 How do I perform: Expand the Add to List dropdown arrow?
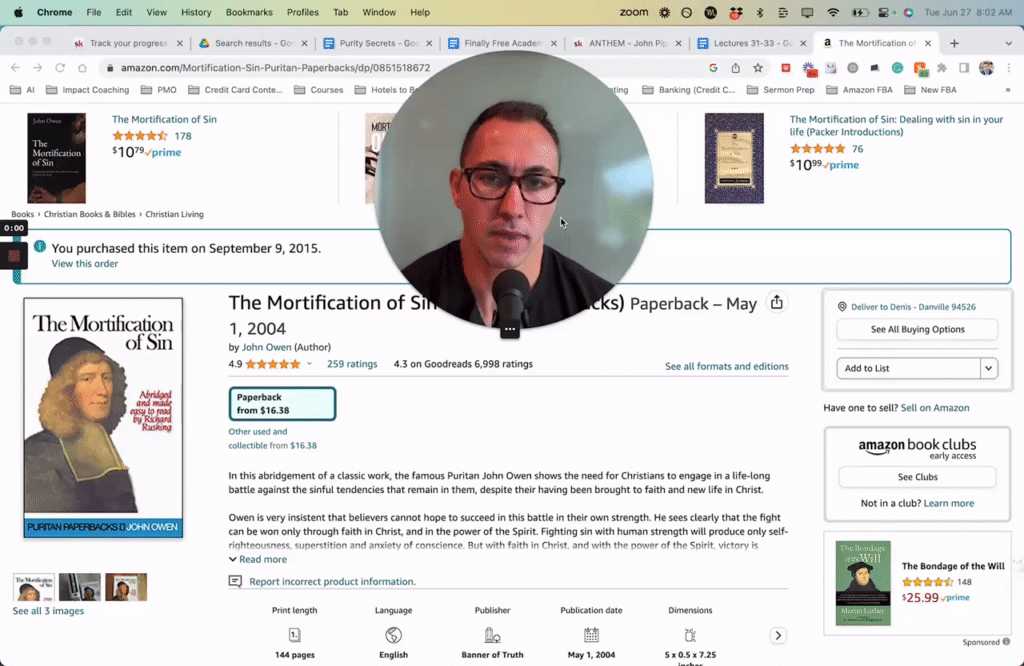click(x=989, y=368)
